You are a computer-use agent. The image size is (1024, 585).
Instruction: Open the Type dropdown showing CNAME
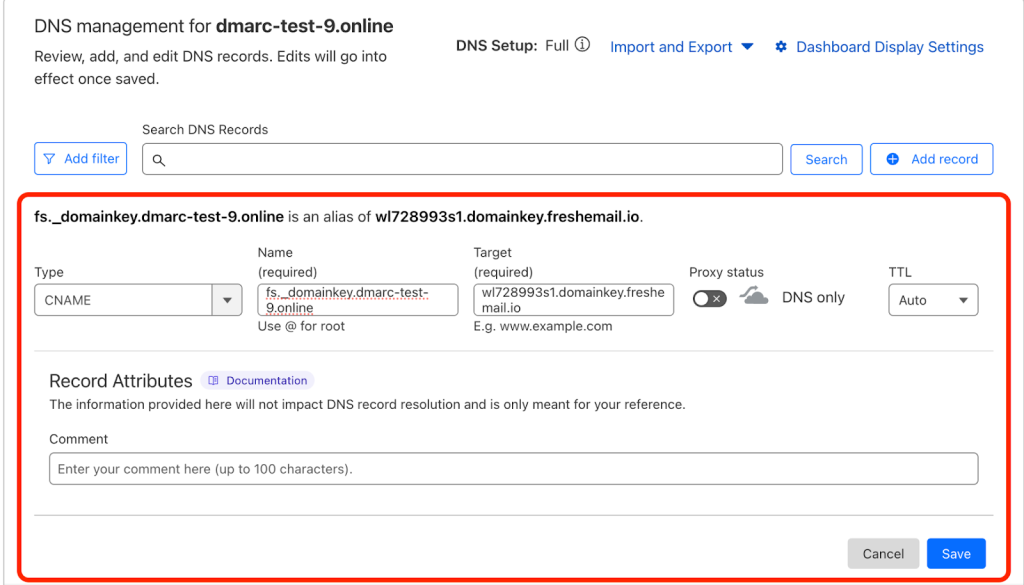pos(138,300)
